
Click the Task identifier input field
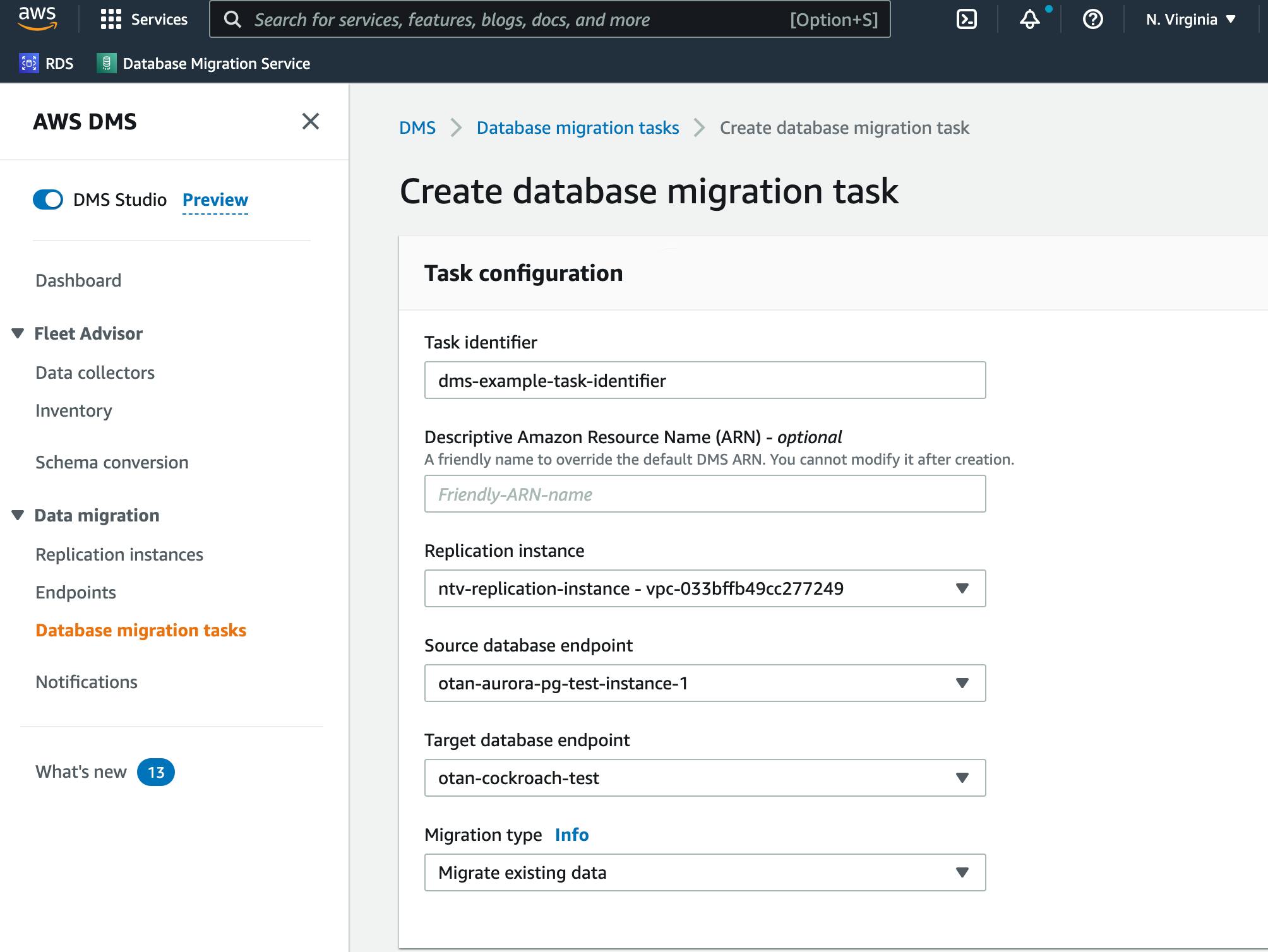pyautogui.click(x=705, y=380)
